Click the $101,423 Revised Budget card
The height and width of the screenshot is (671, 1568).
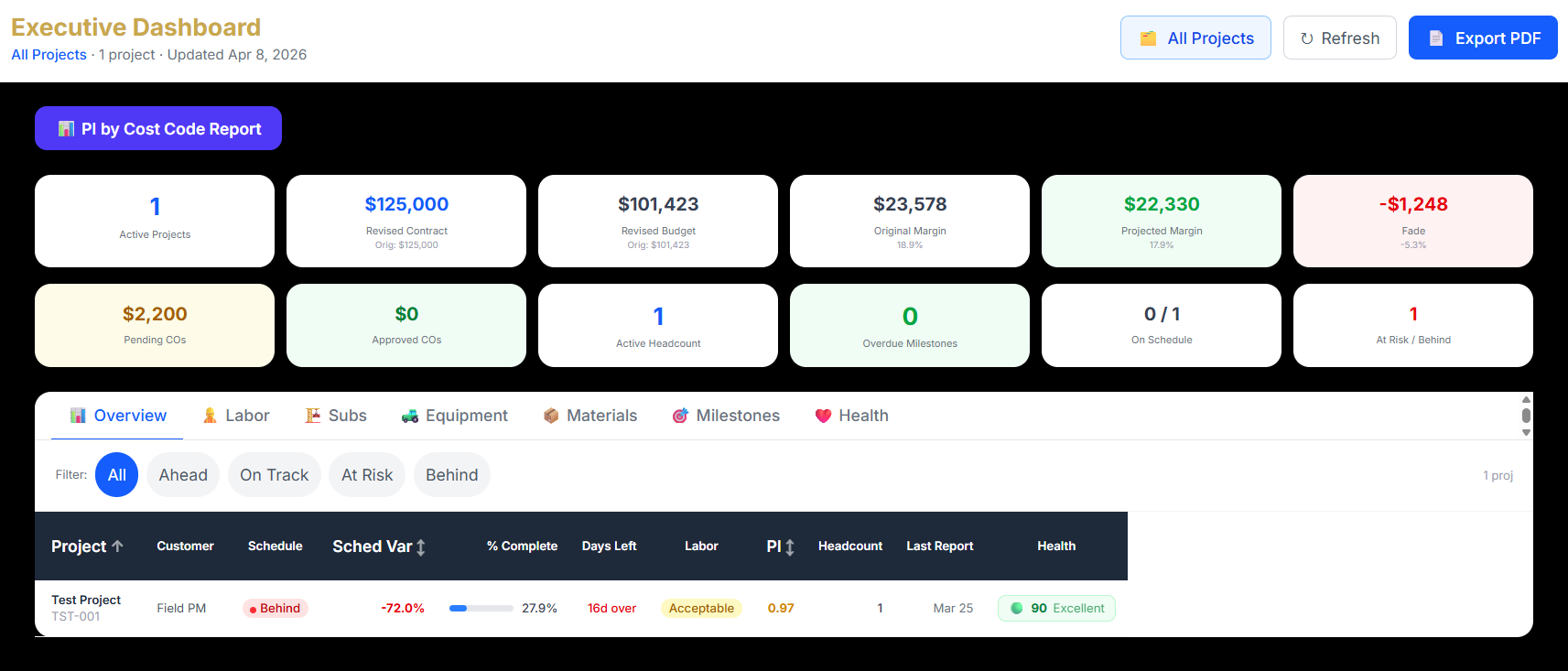pyautogui.click(x=658, y=221)
